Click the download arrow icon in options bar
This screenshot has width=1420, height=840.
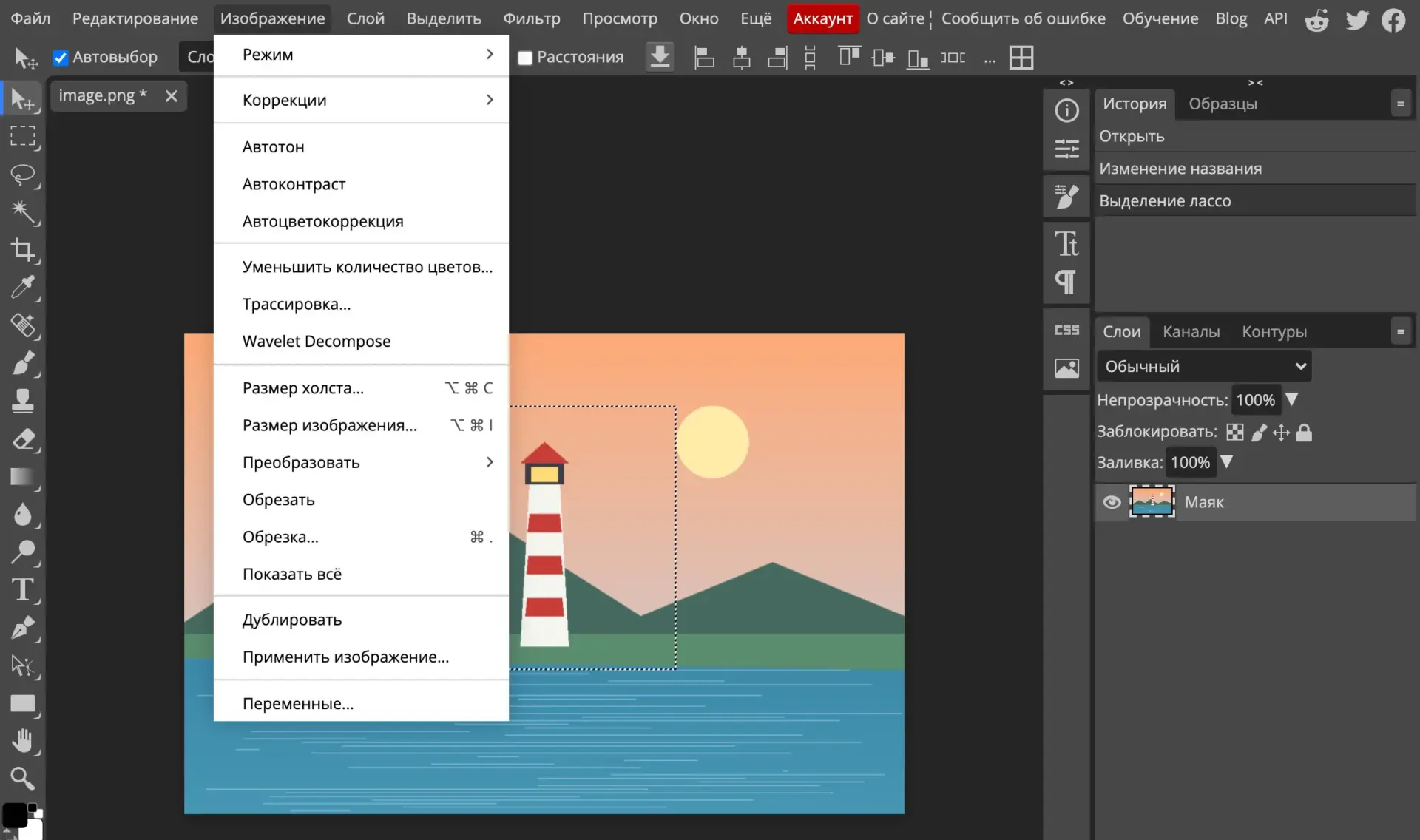point(660,57)
